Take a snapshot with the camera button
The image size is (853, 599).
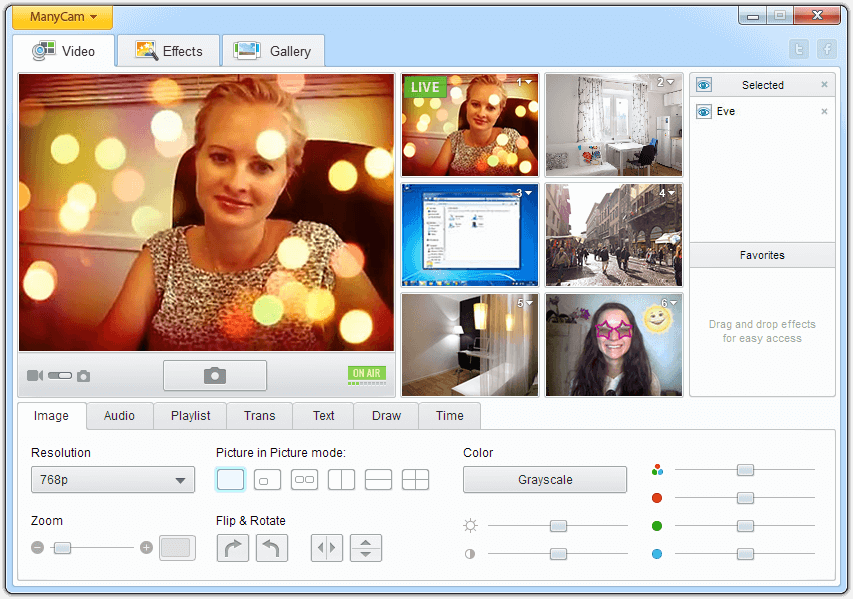pos(214,375)
